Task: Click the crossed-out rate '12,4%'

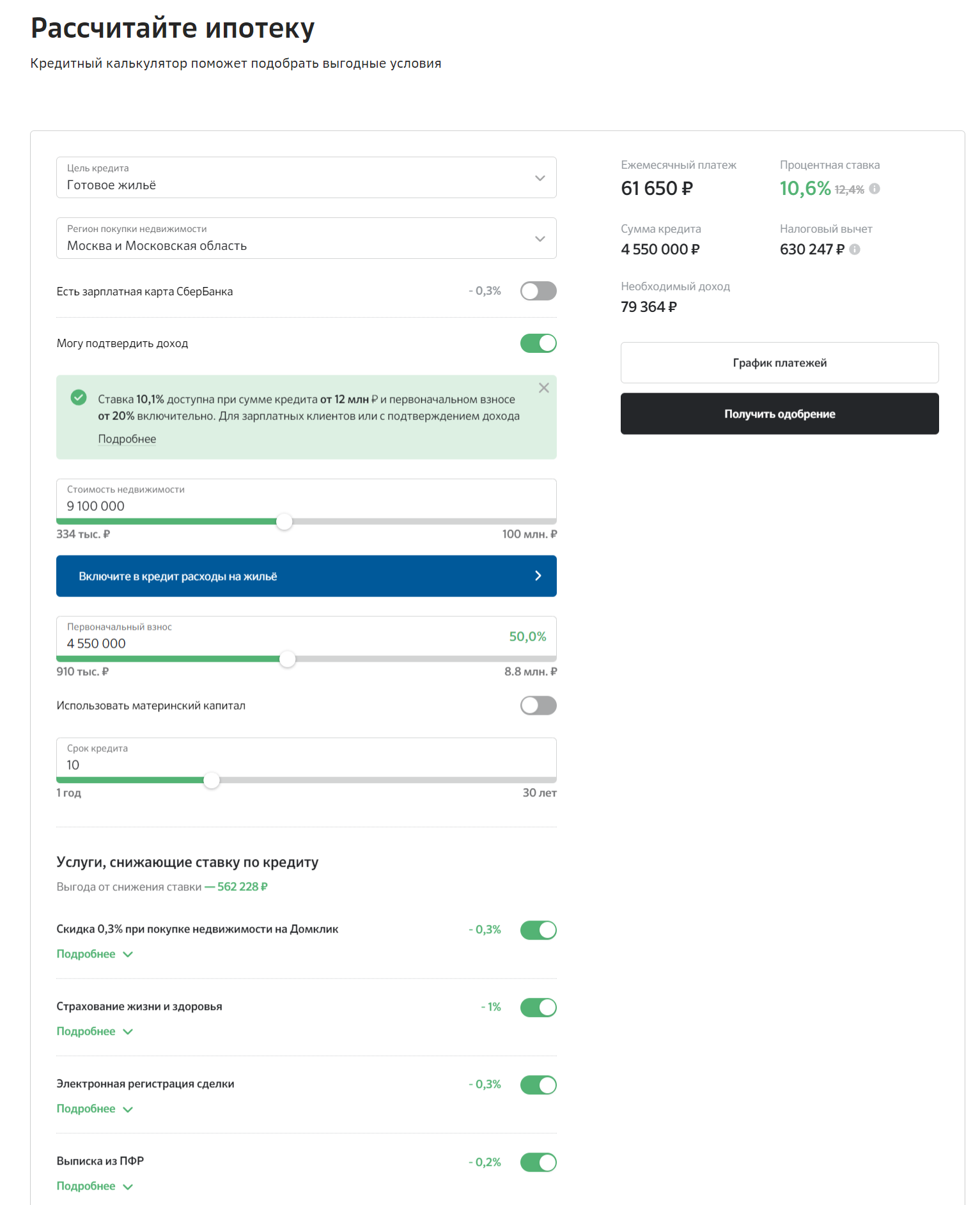Action: tap(849, 190)
